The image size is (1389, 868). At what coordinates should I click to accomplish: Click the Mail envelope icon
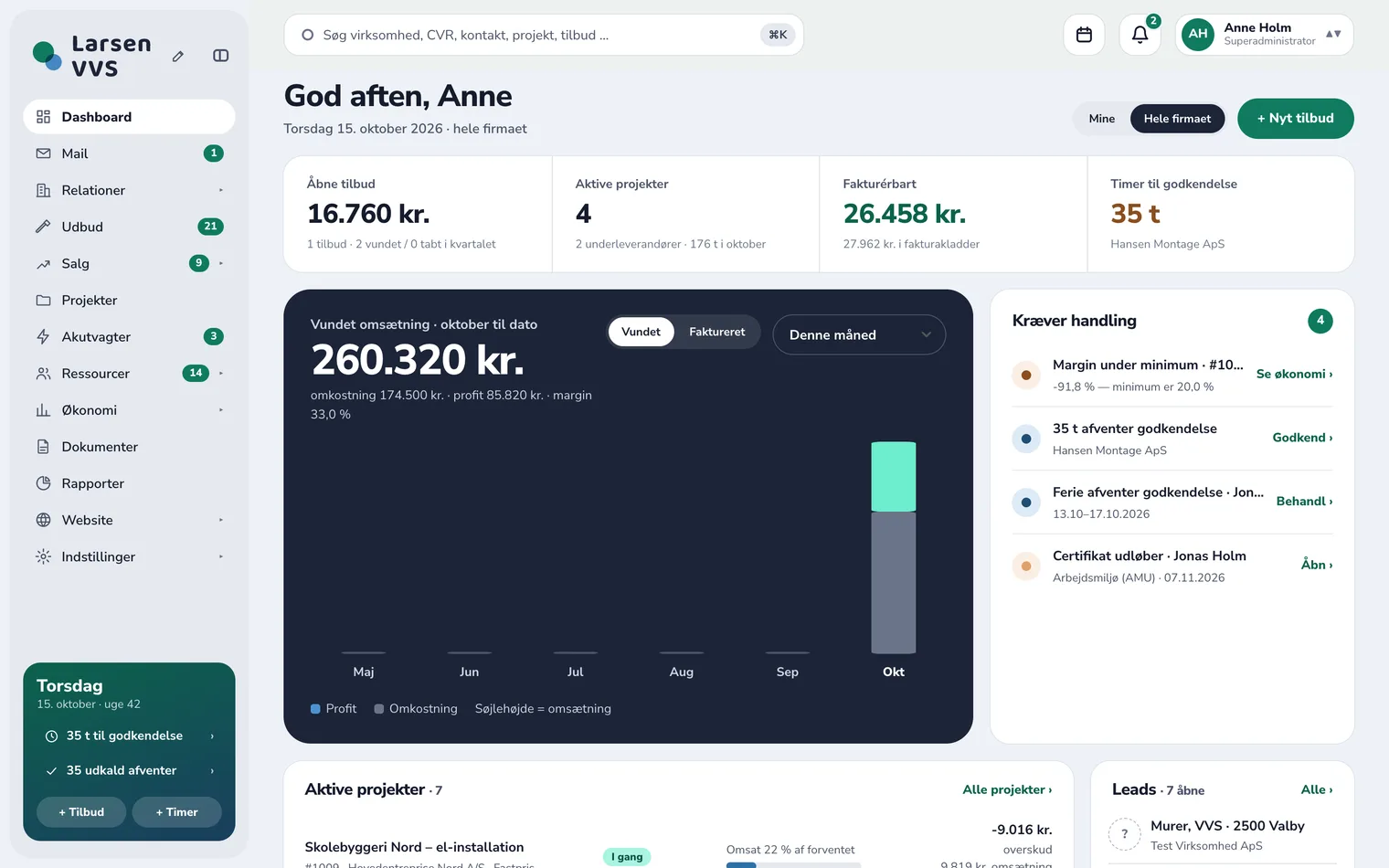[x=43, y=153]
